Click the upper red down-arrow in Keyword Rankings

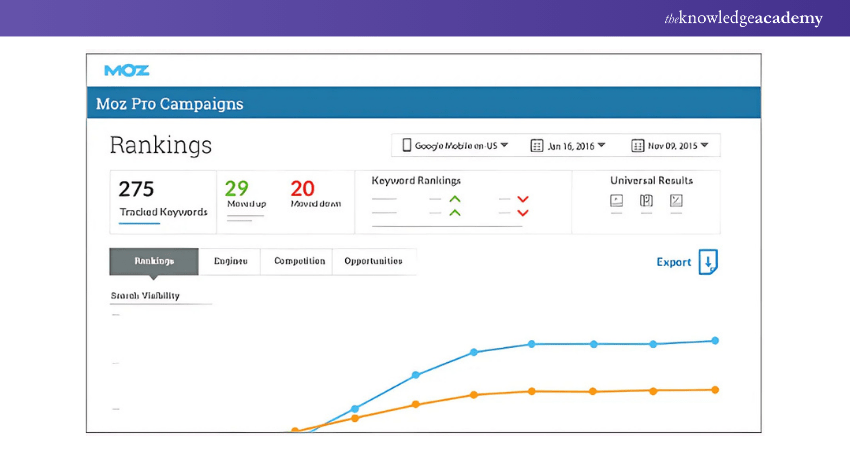click(522, 199)
